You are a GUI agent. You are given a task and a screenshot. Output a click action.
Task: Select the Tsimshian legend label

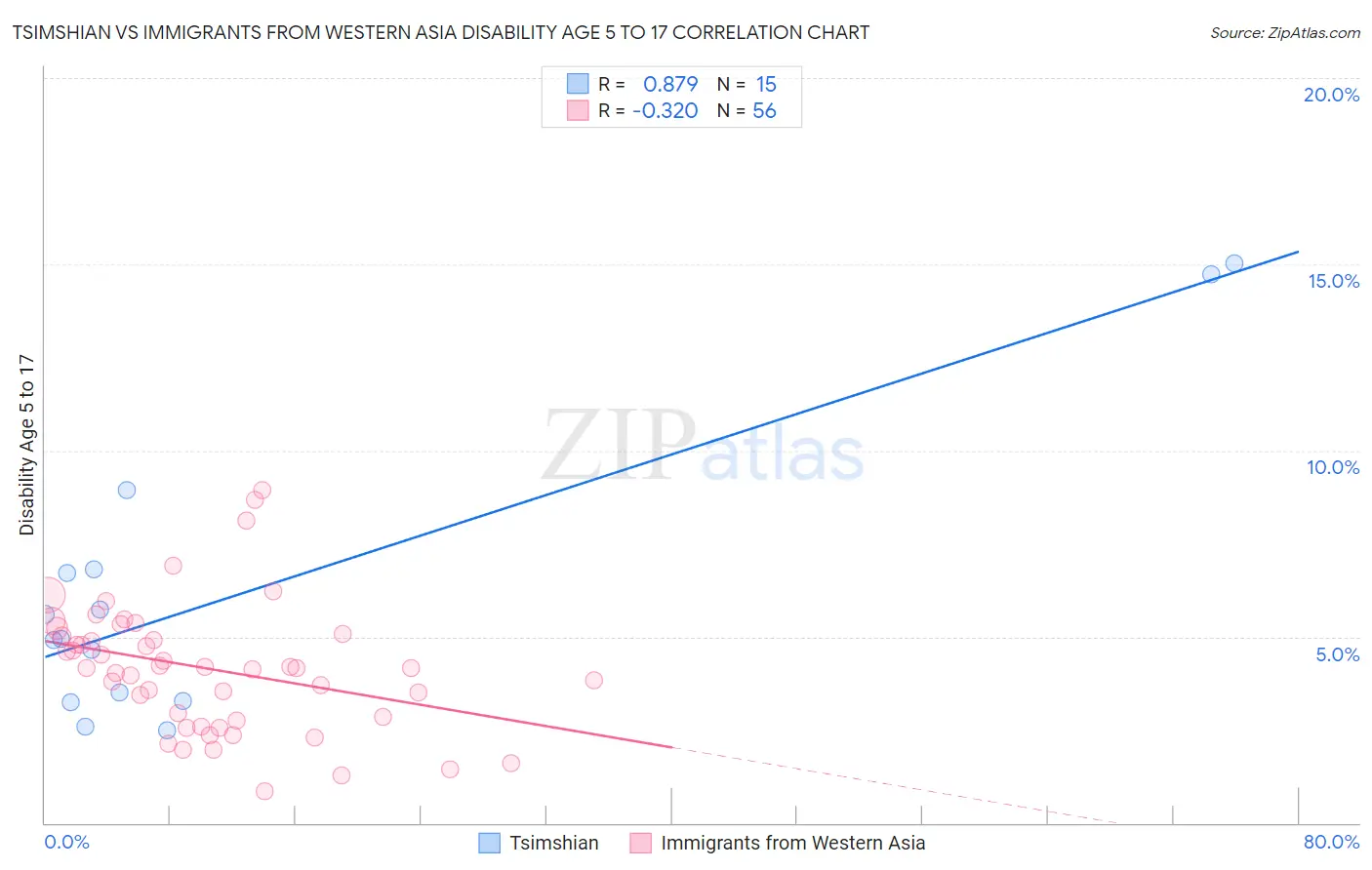pos(554,843)
